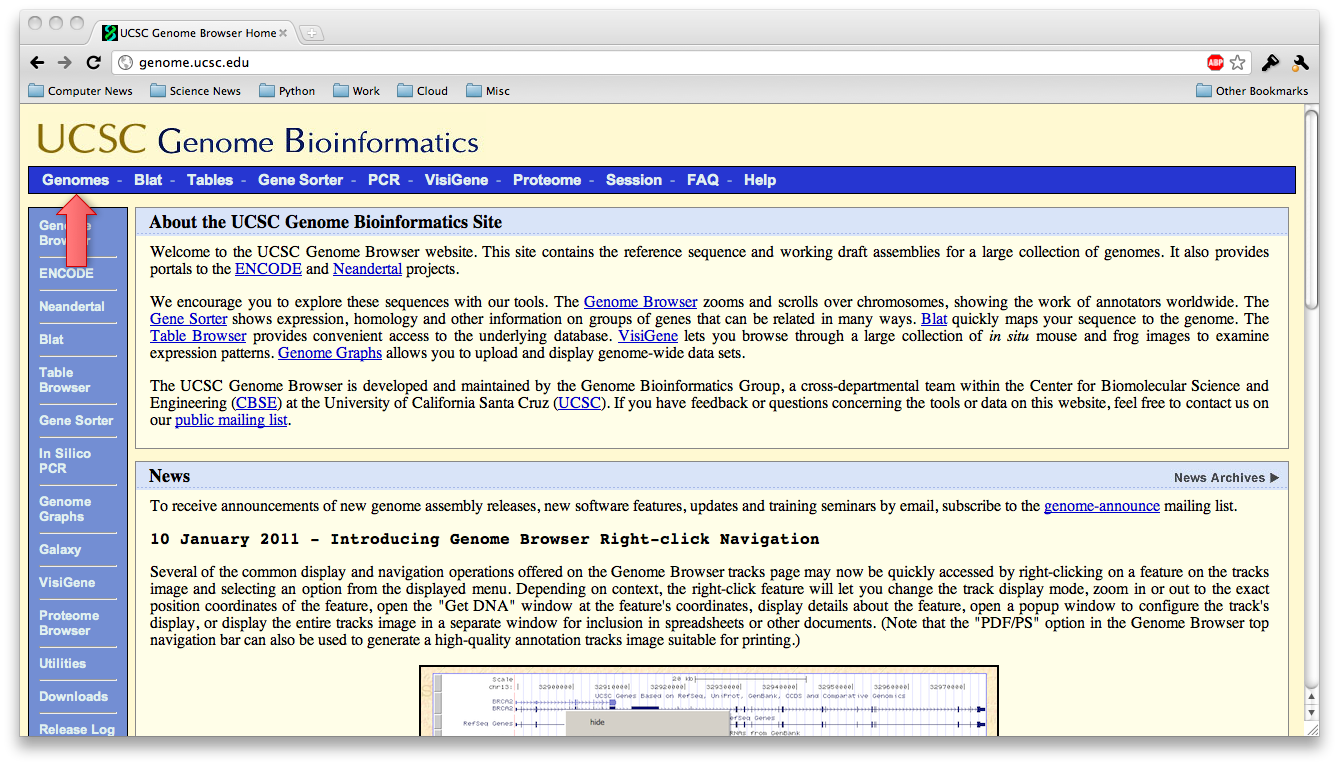Click the key extension icon
The image size is (1339, 766).
click(x=1270, y=62)
